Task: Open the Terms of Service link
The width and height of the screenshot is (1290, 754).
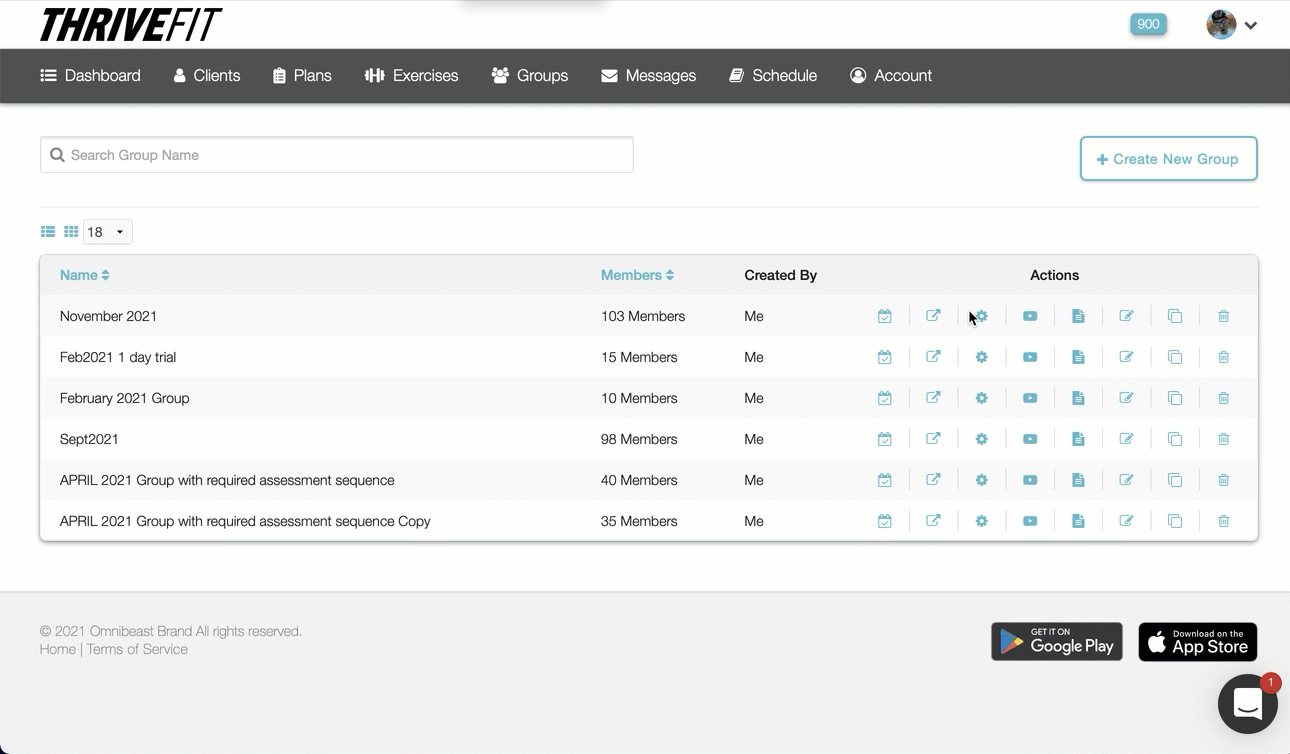Action: click(x=137, y=649)
